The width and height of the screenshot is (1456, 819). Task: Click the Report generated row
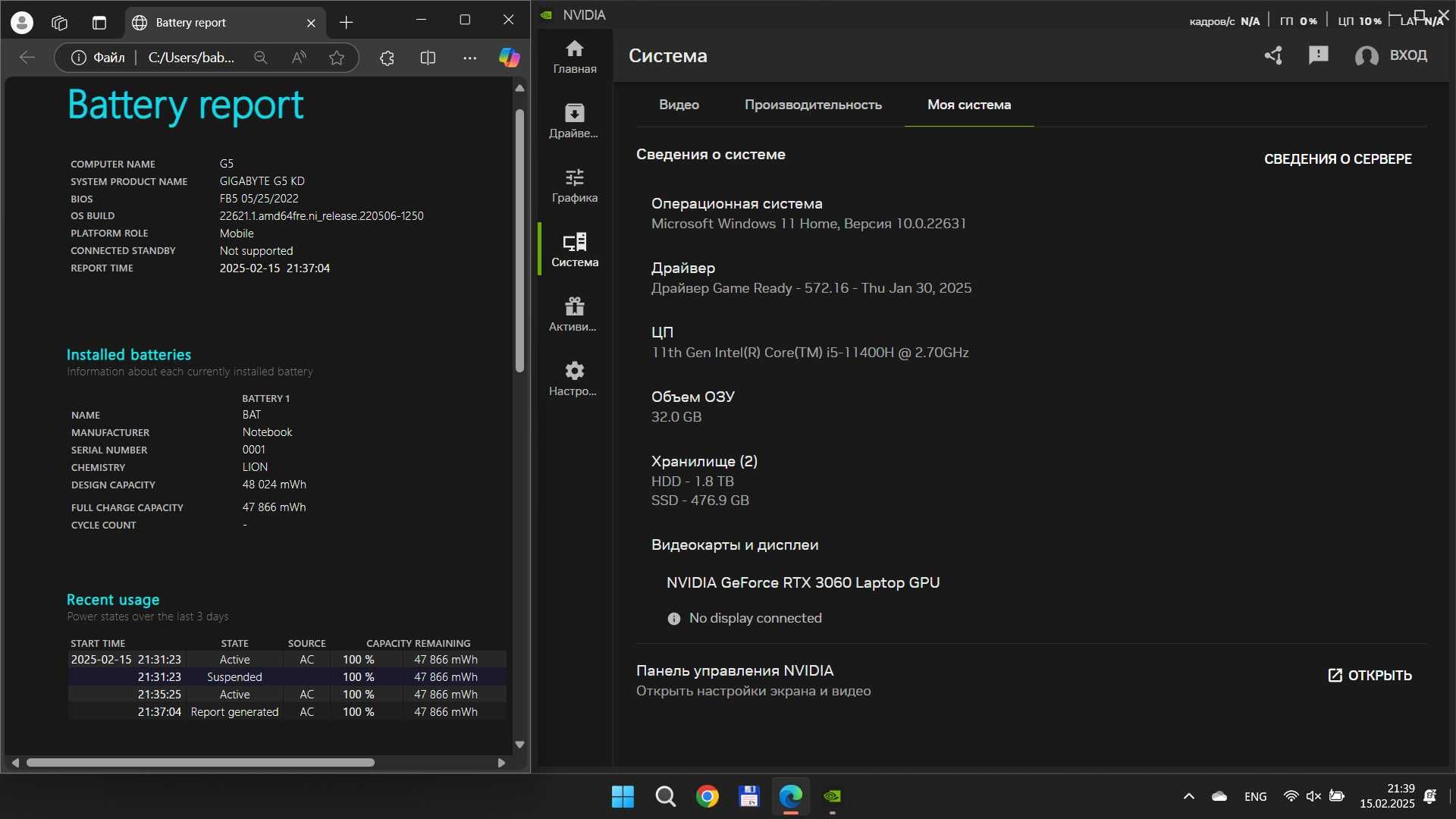[287, 712]
